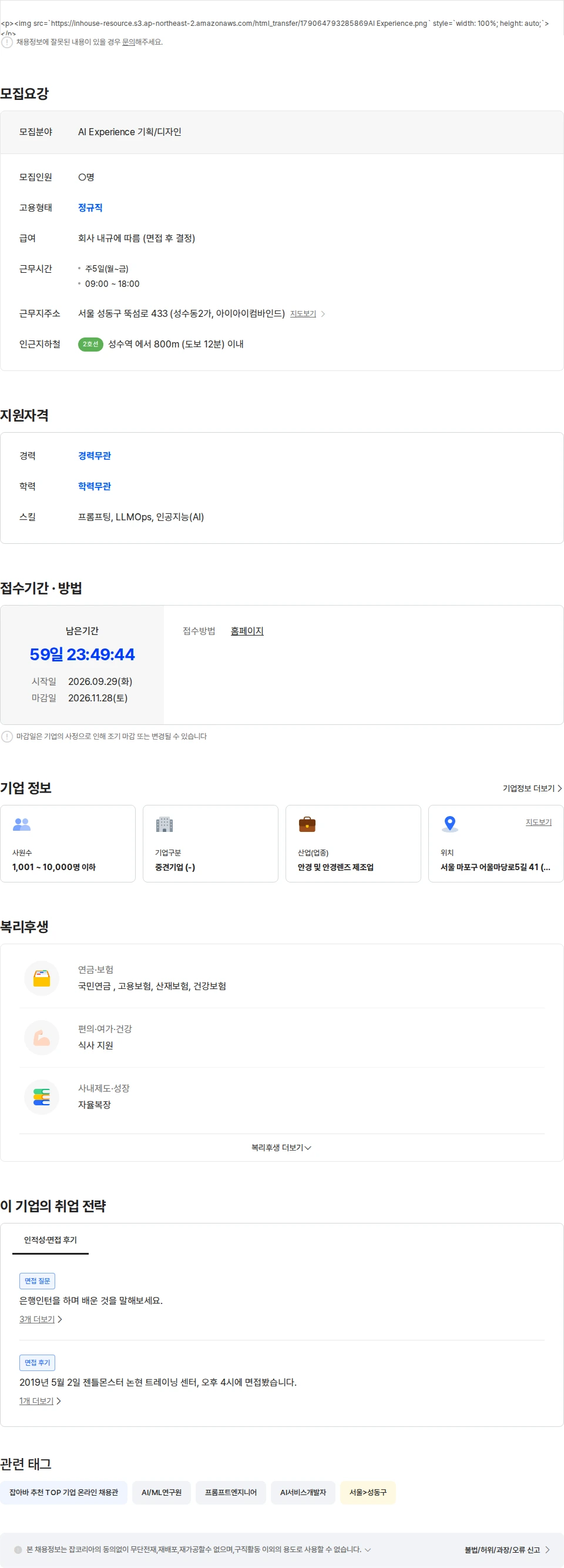Screen dimensions: 564x1568
Task: Click tag 잡아바 추천 TOP 기업 온라인 채용관
Action: (64, 1493)
